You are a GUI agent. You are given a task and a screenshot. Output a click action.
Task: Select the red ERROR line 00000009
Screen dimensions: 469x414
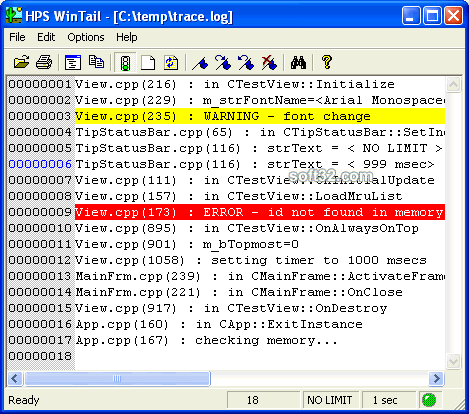click(x=226, y=212)
